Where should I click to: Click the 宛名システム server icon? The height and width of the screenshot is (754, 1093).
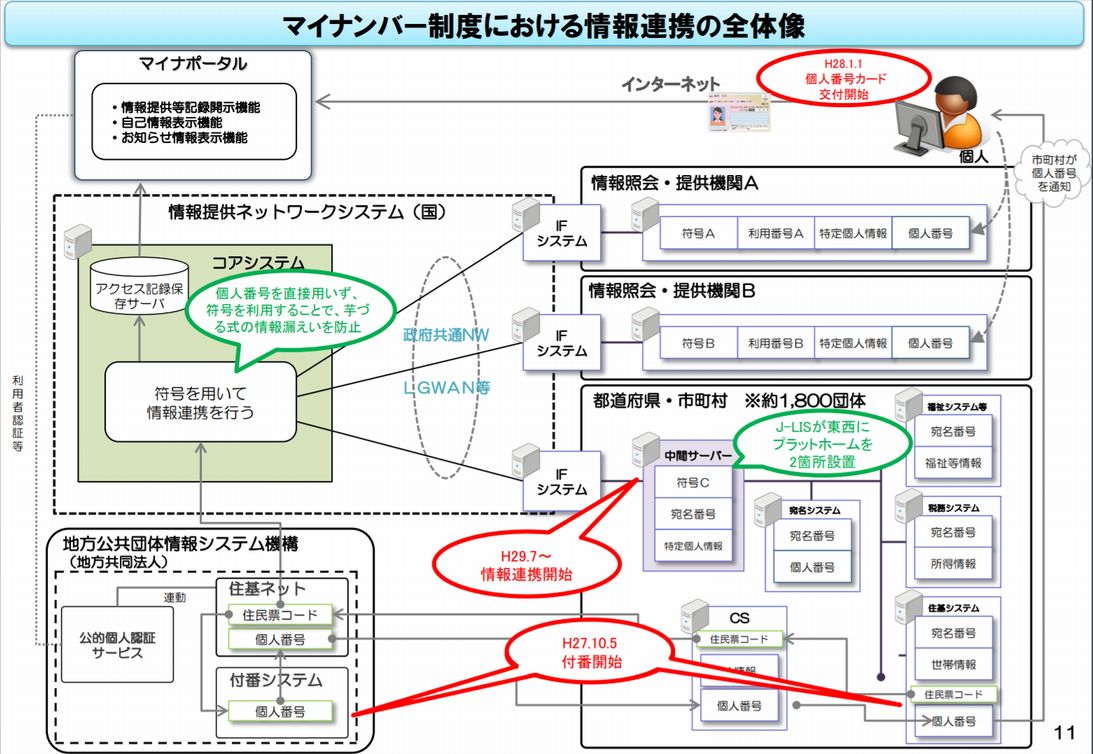tap(768, 510)
